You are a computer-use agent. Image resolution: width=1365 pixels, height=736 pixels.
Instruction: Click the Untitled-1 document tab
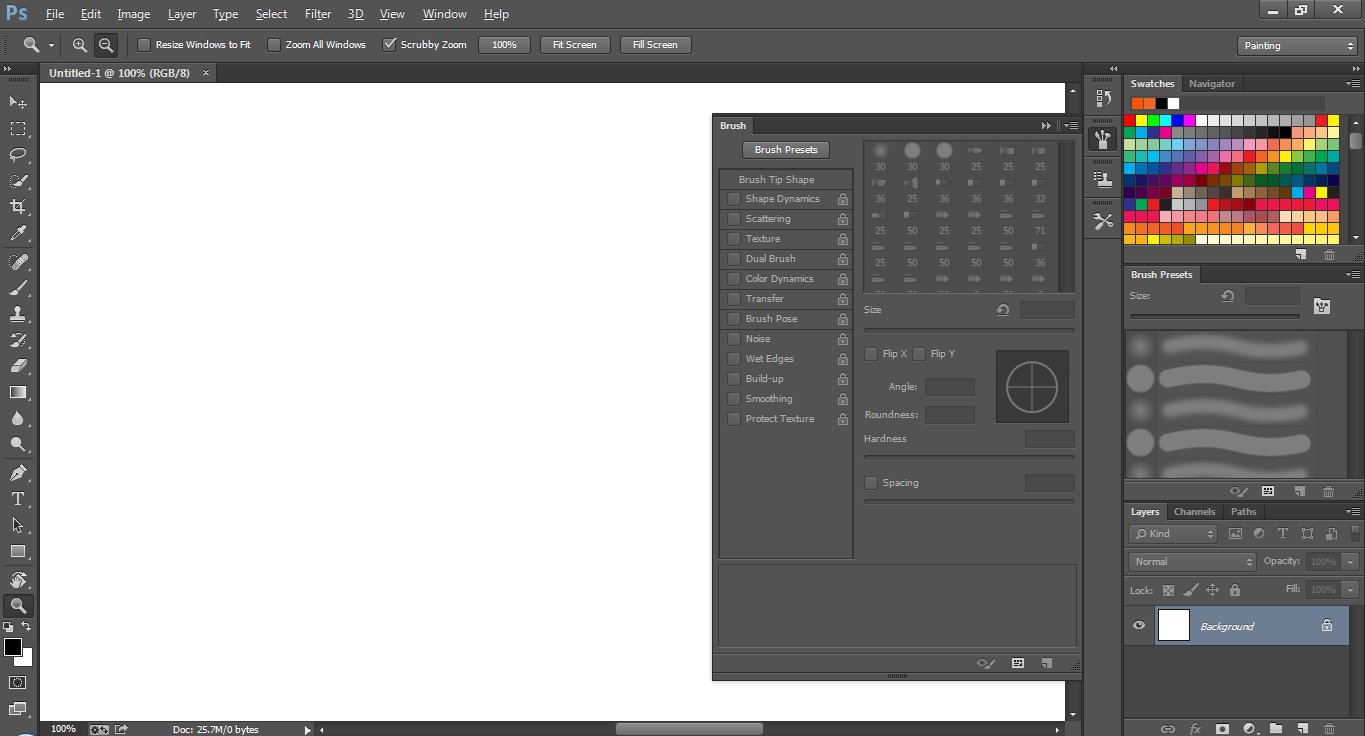(x=119, y=73)
